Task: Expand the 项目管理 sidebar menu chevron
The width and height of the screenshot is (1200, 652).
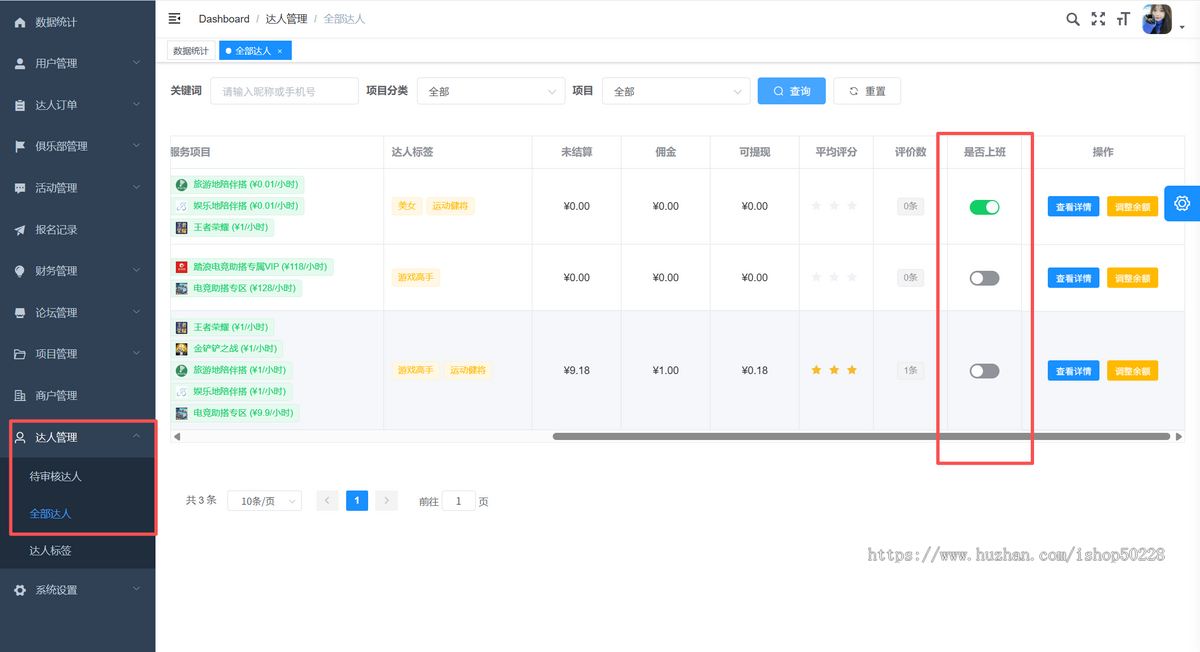Action: coord(137,354)
